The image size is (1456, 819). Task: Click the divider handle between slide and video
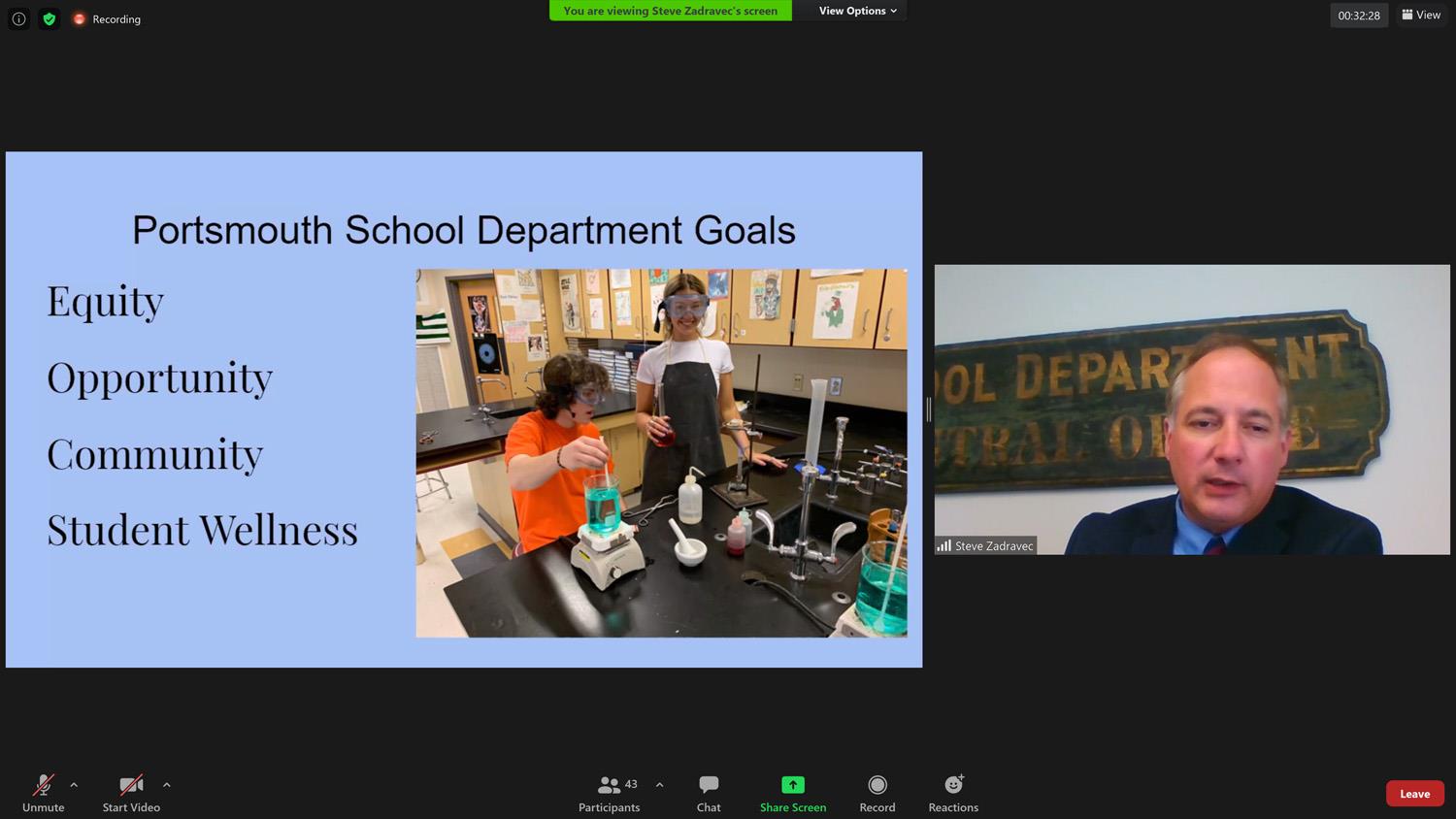click(928, 409)
